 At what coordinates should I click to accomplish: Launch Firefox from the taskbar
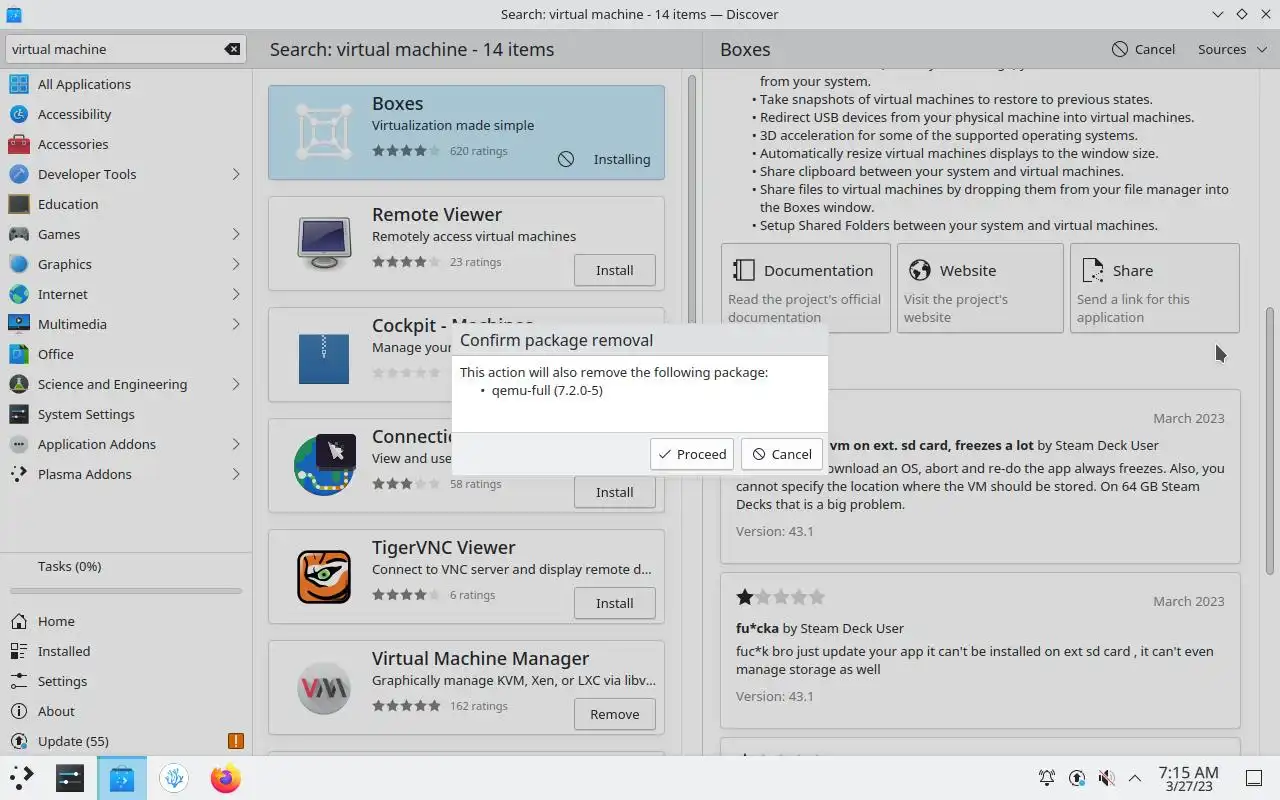[x=225, y=777]
